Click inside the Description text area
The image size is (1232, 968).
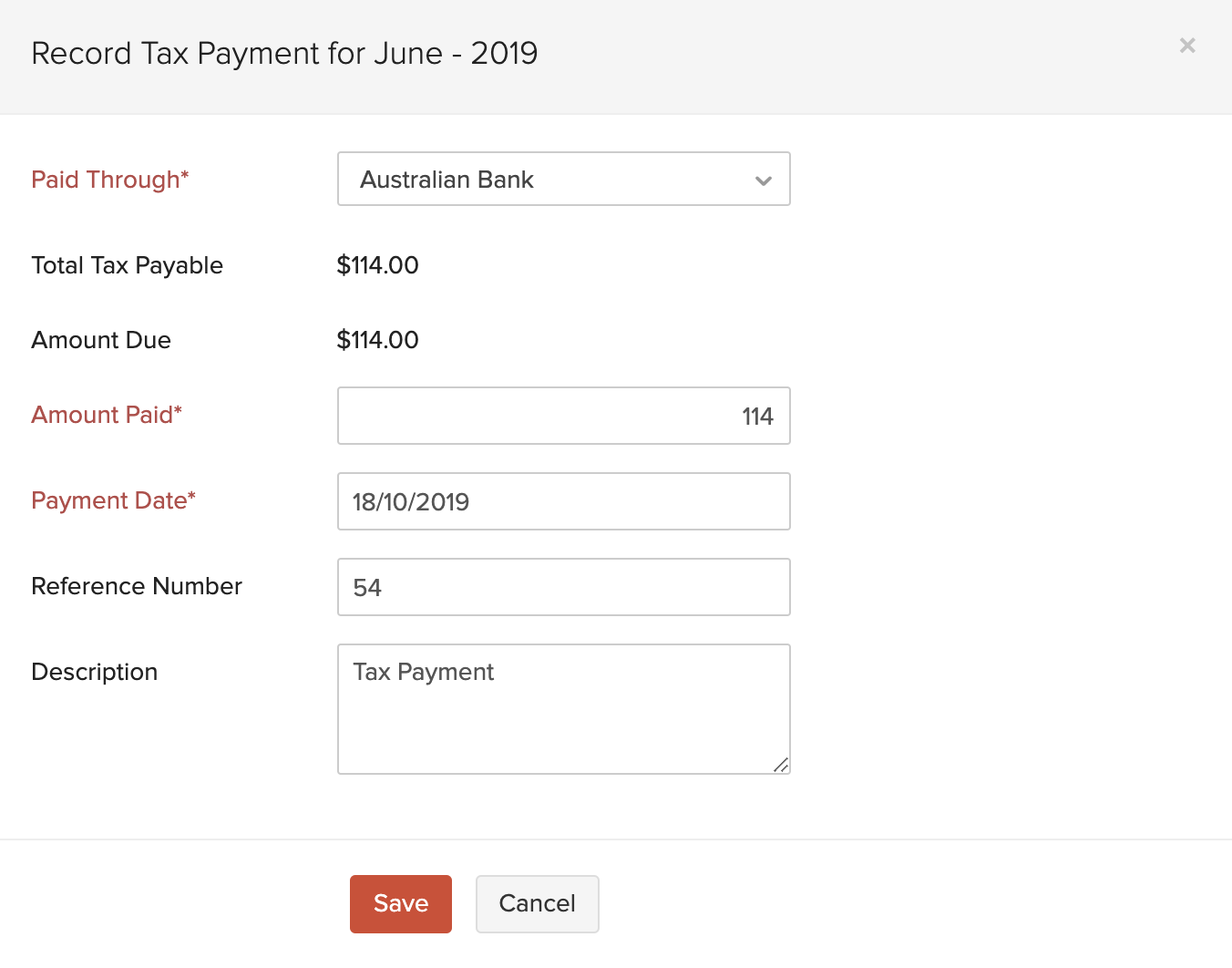pyautogui.click(x=563, y=709)
